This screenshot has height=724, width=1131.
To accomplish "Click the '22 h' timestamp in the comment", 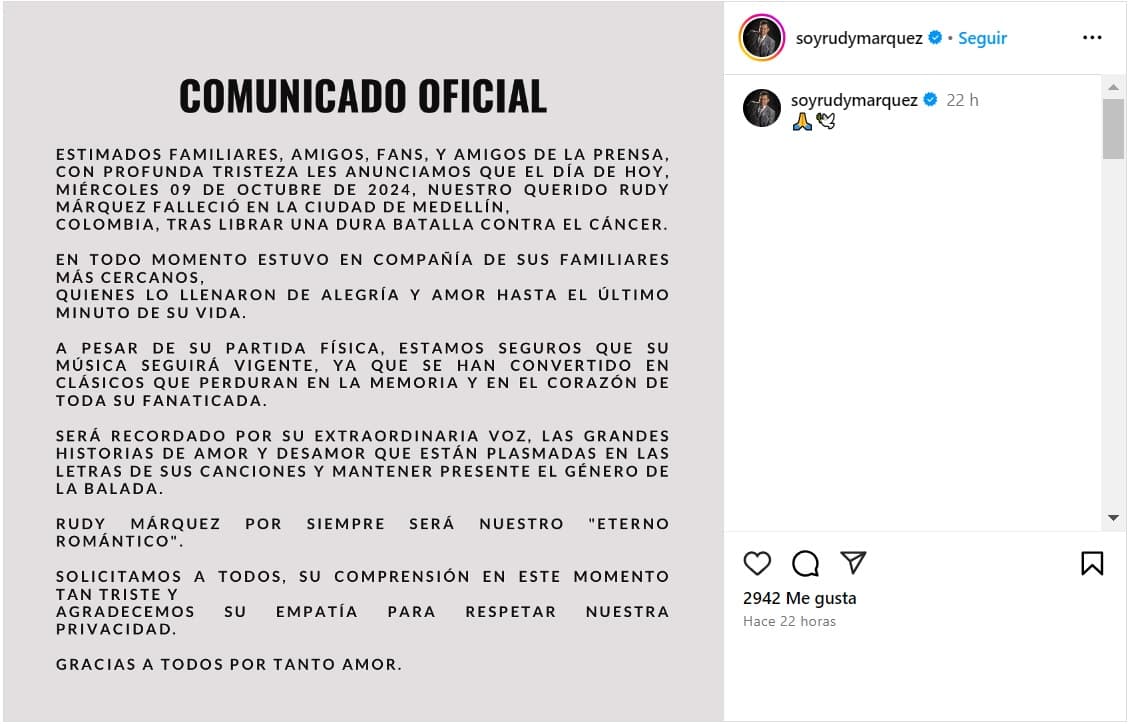I will point(963,100).
